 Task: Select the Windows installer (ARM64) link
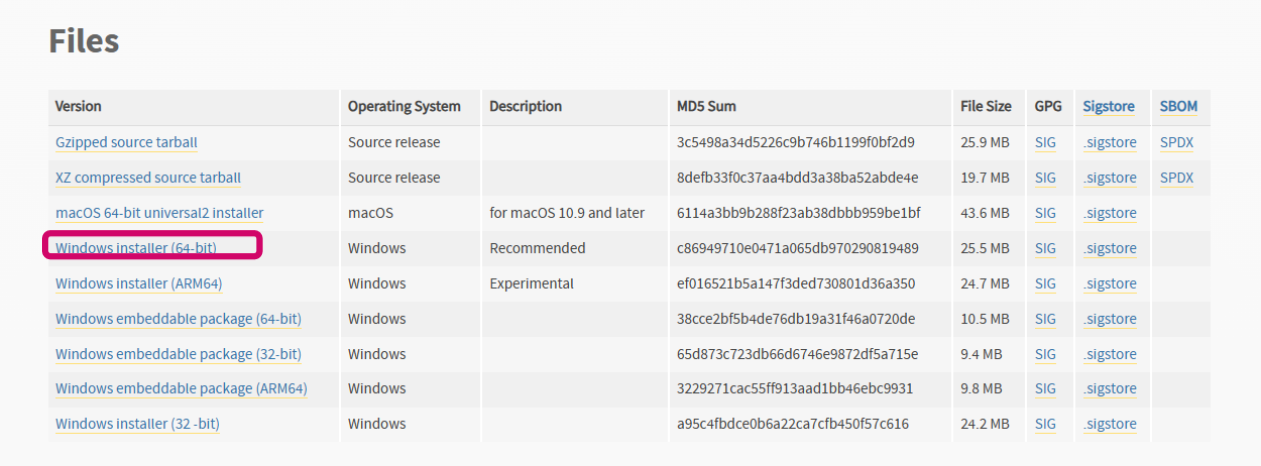138,283
